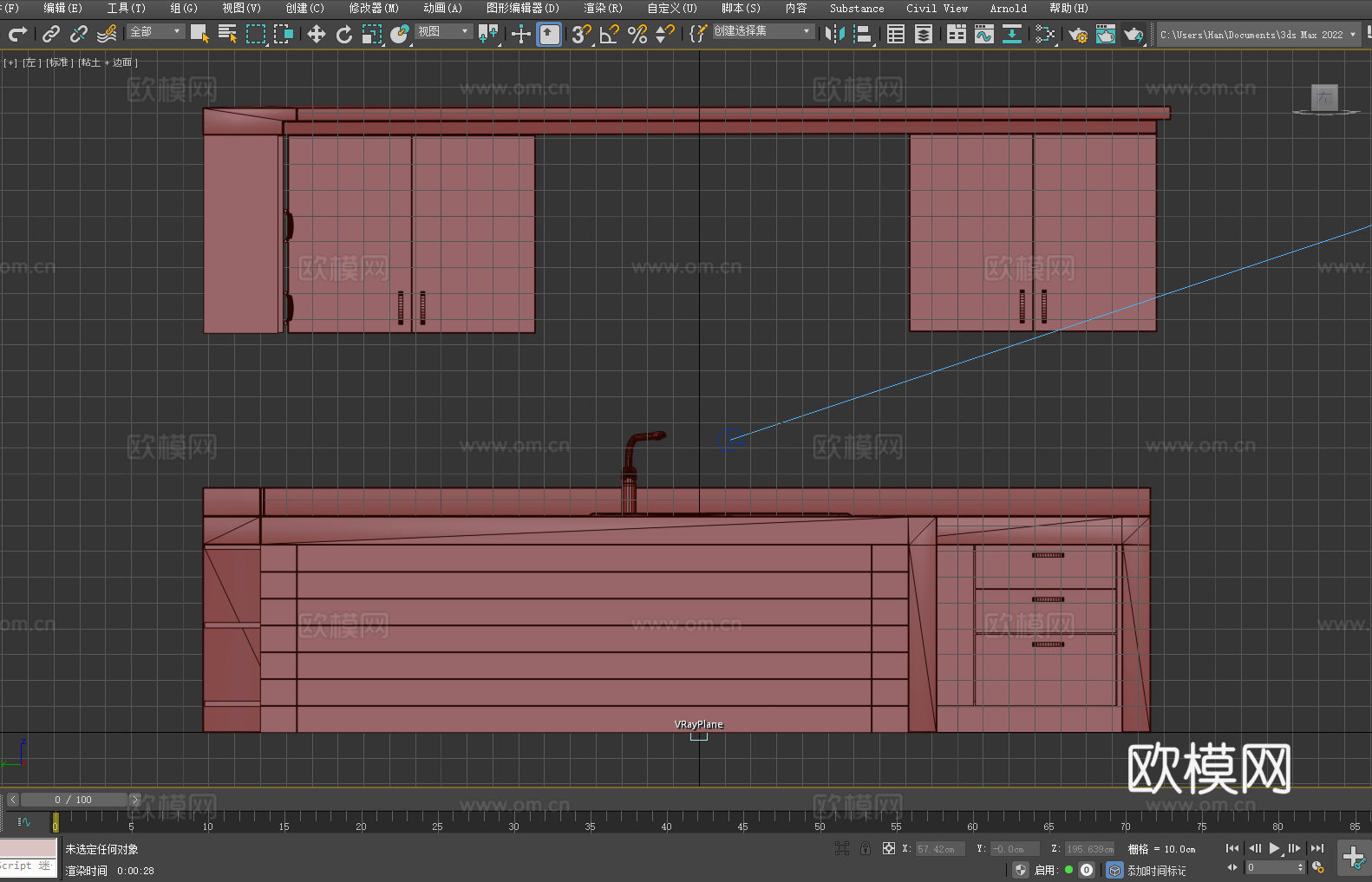
Task: Click the ViewCube face in viewport
Action: [x=1324, y=97]
